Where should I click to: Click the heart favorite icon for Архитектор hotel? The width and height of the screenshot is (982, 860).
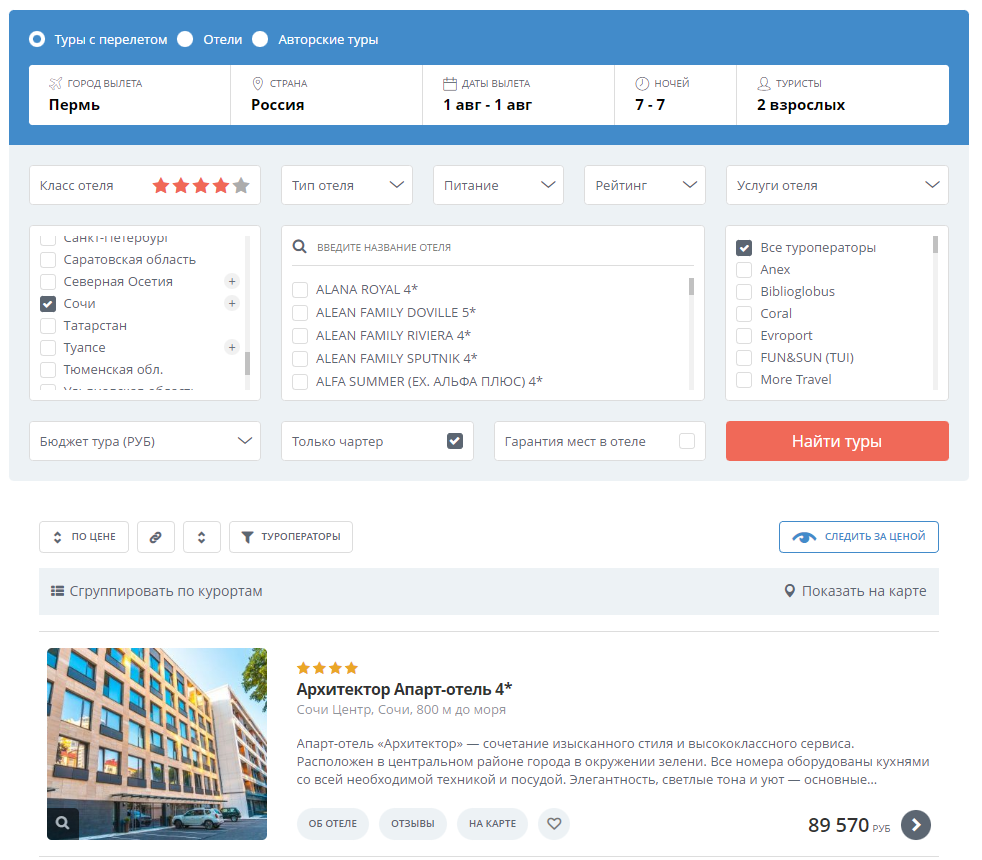point(554,823)
